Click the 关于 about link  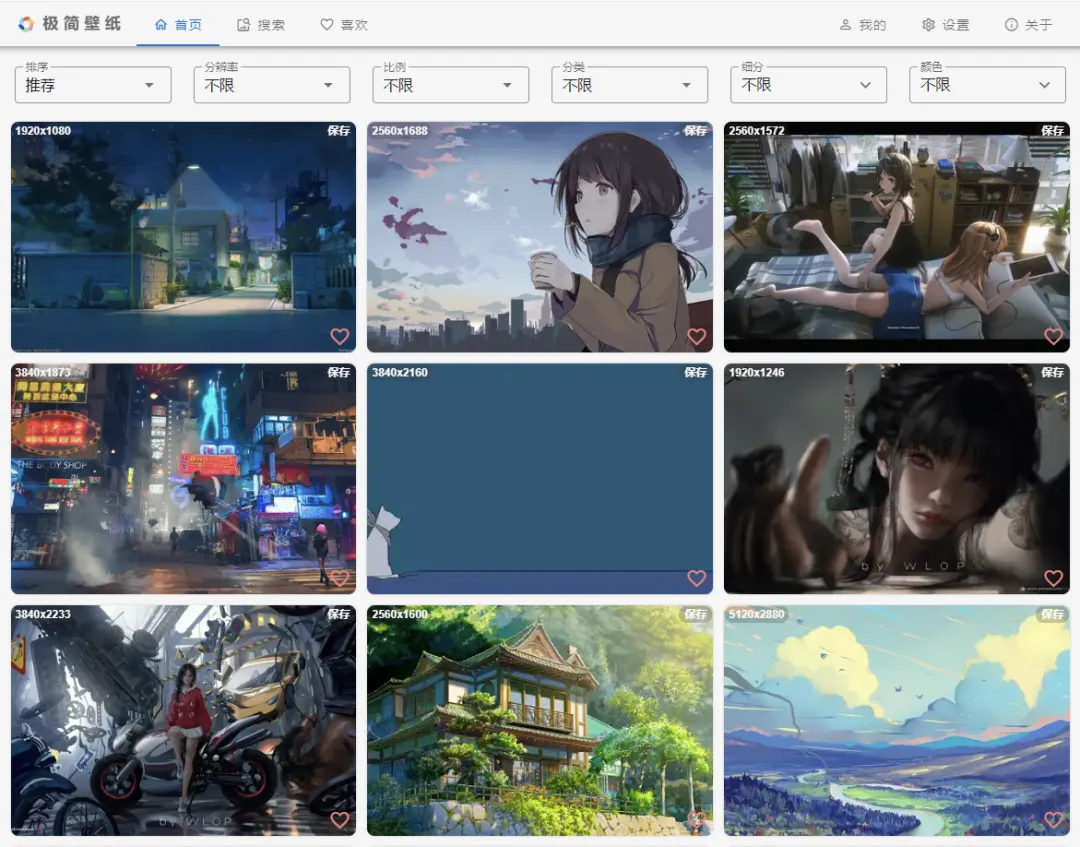(1028, 25)
